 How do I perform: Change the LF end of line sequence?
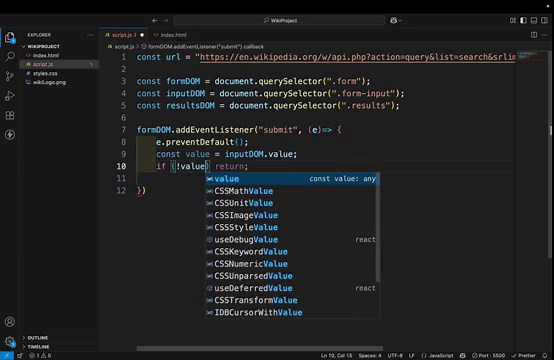(x=412, y=355)
